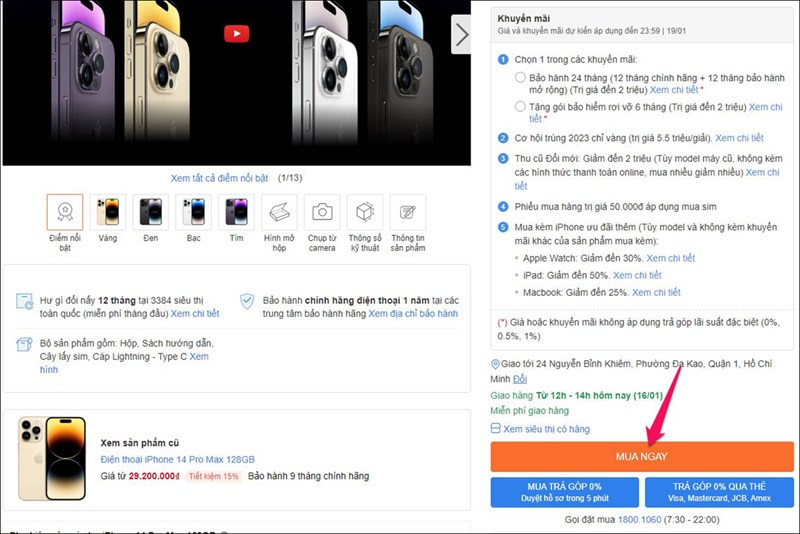Click the Khuyến mãi header text
800x534 pixels.
click(x=523, y=18)
